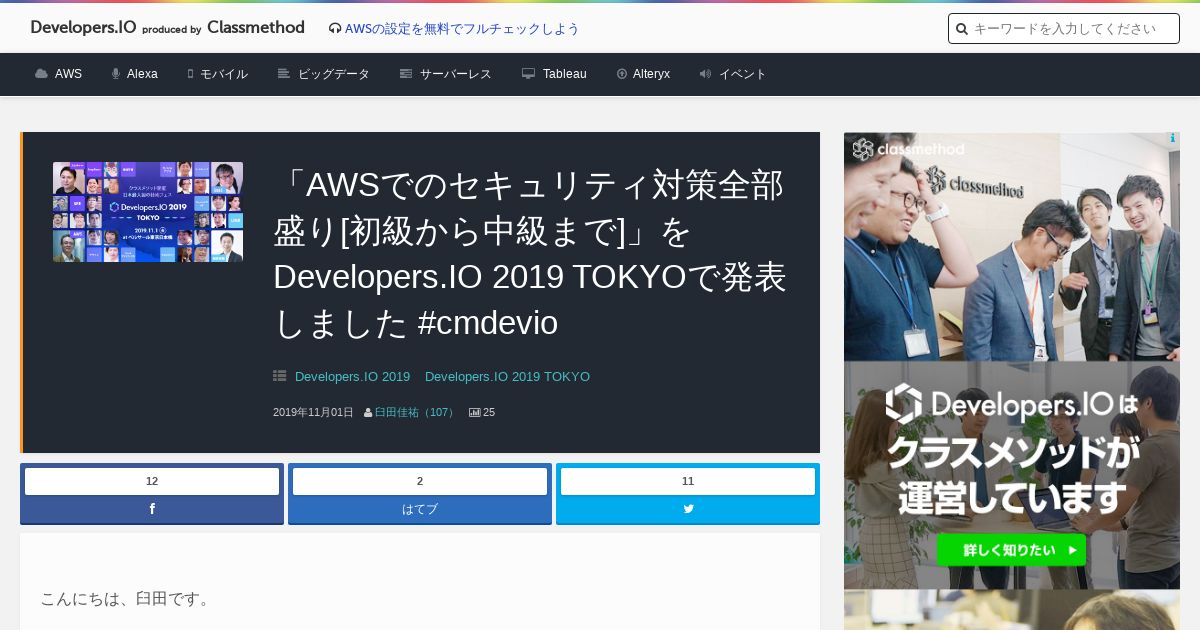Share the article via Twitter bird icon
Image resolution: width=1200 pixels, height=630 pixels.
click(688, 509)
